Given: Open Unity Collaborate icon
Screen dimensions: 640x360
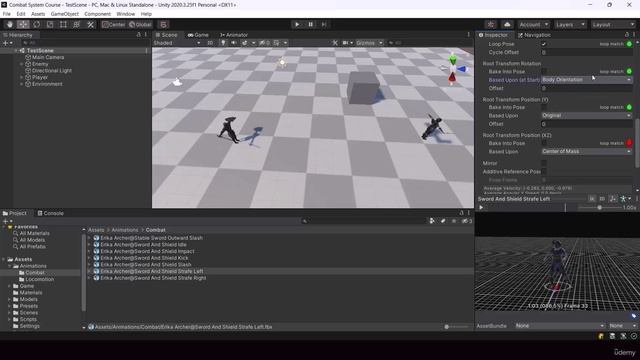Looking at the screenshot, I should click(491, 24).
